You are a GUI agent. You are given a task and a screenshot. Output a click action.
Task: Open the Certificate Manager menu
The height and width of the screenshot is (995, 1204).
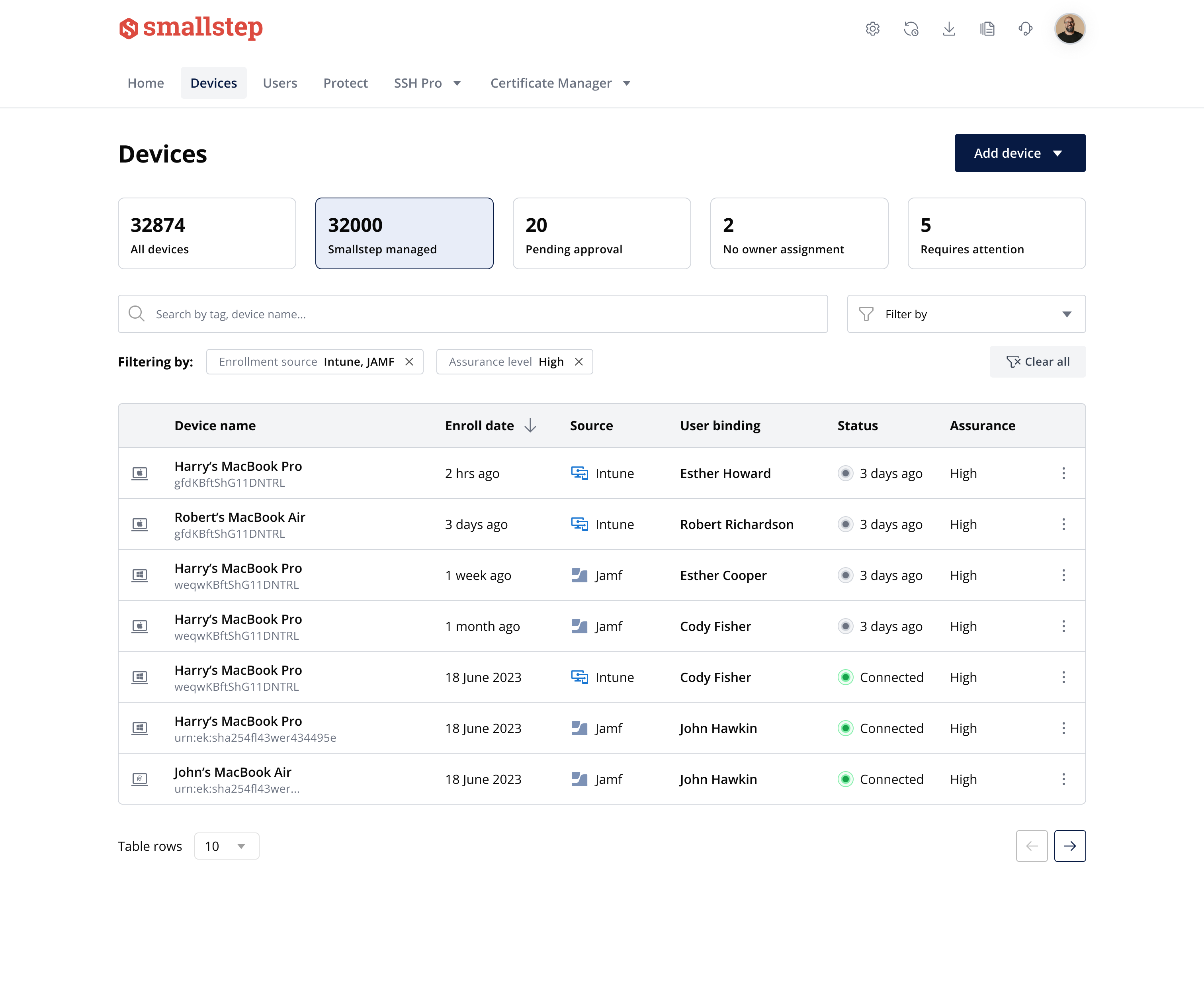tap(560, 82)
